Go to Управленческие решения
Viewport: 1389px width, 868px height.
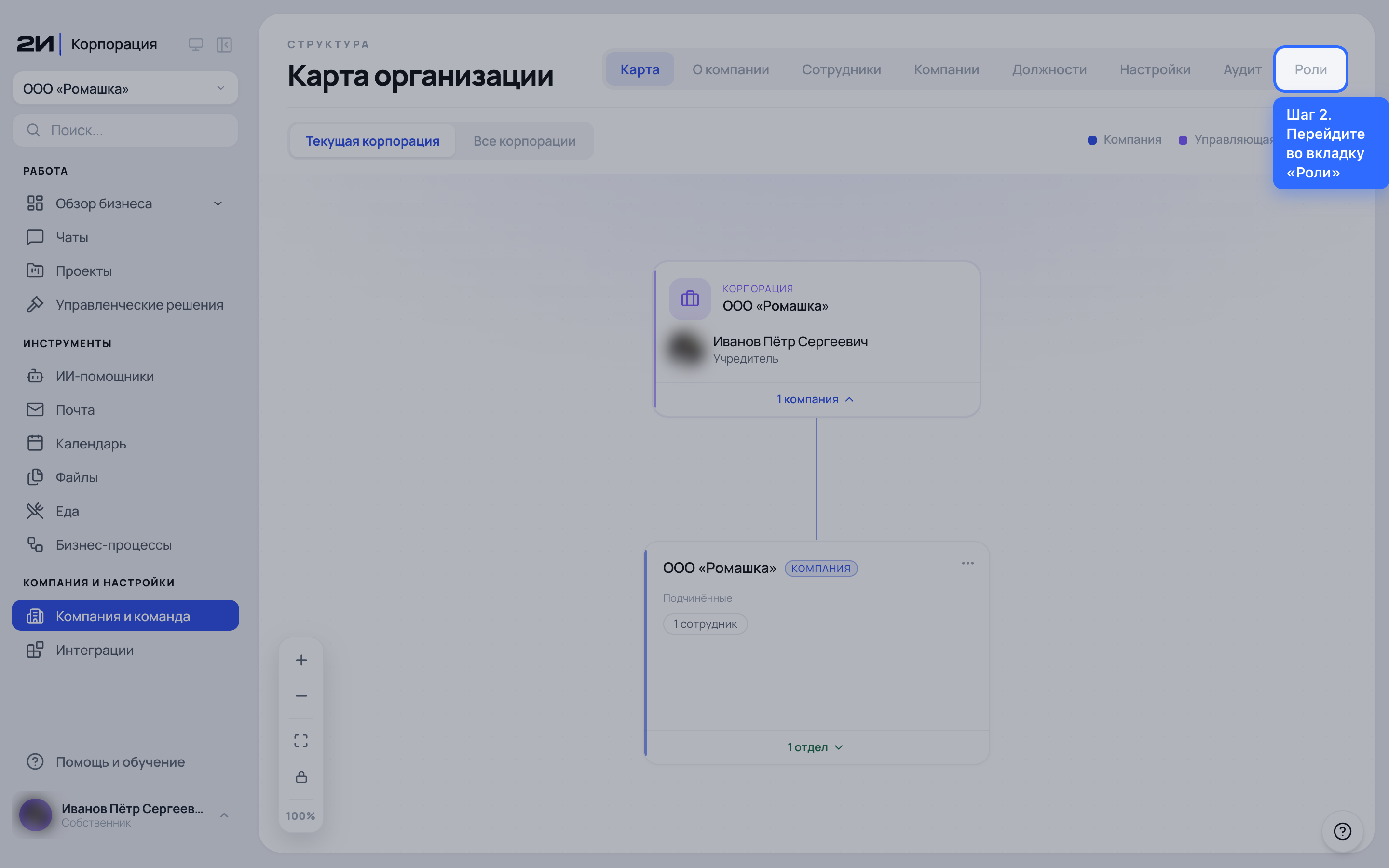pyautogui.click(x=125, y=305)
